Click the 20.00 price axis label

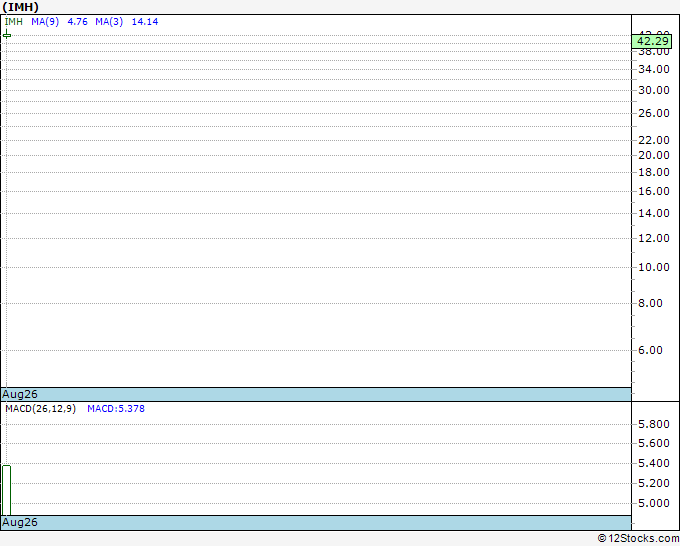[x=654, y=155]
